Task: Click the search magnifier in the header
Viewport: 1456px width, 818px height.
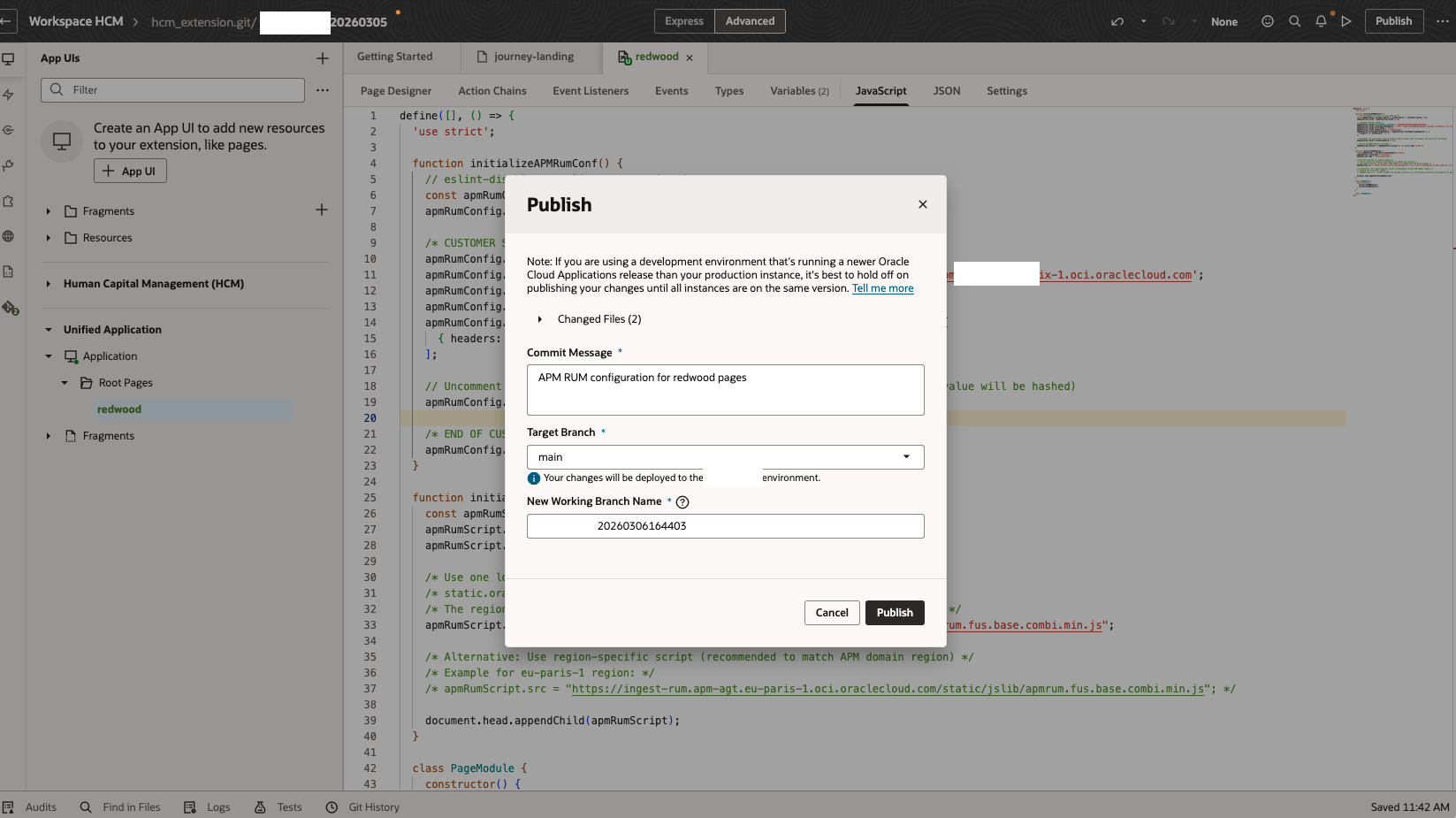Action: (x=1293, y=21)
